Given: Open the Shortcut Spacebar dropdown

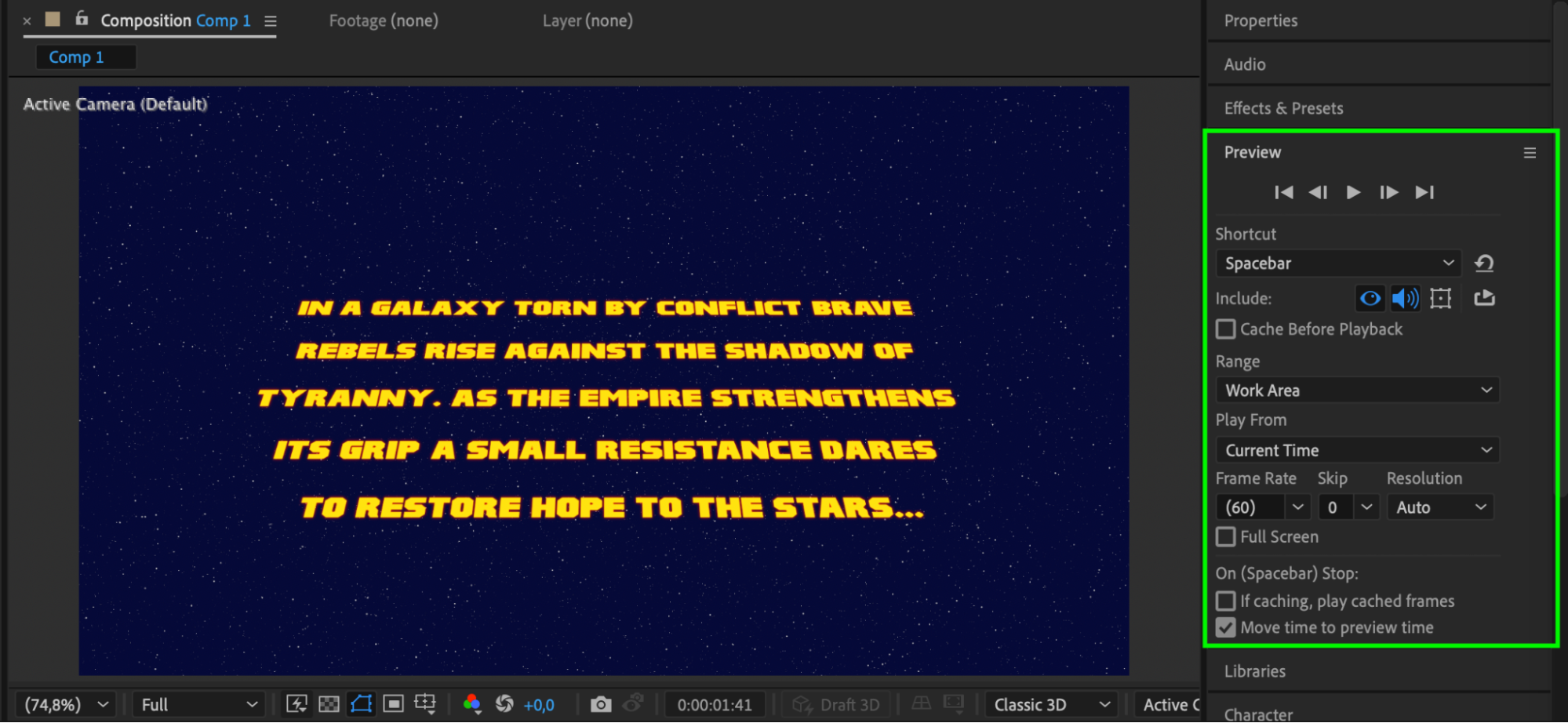Looking at the screenshot, I should (1338, 263).
